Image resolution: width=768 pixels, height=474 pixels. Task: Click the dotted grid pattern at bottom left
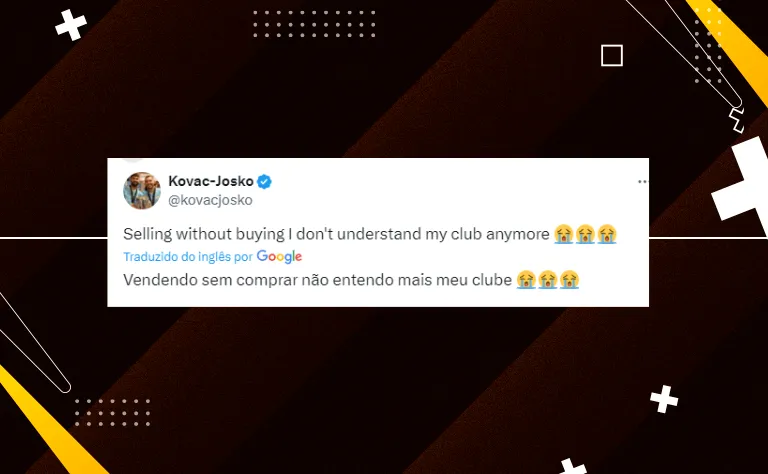[113, 412]
